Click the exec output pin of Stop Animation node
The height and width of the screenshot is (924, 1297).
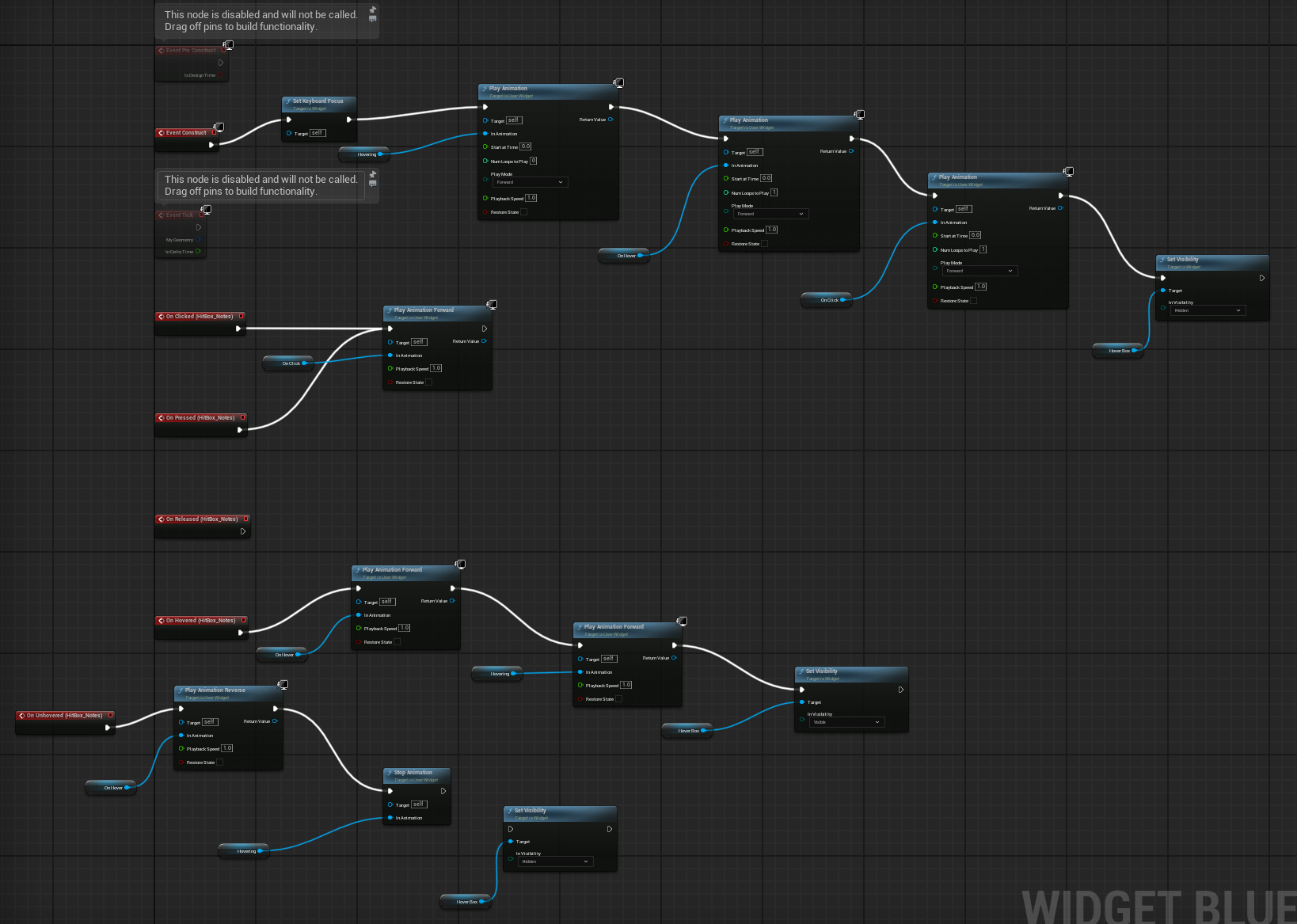(443, 791)
